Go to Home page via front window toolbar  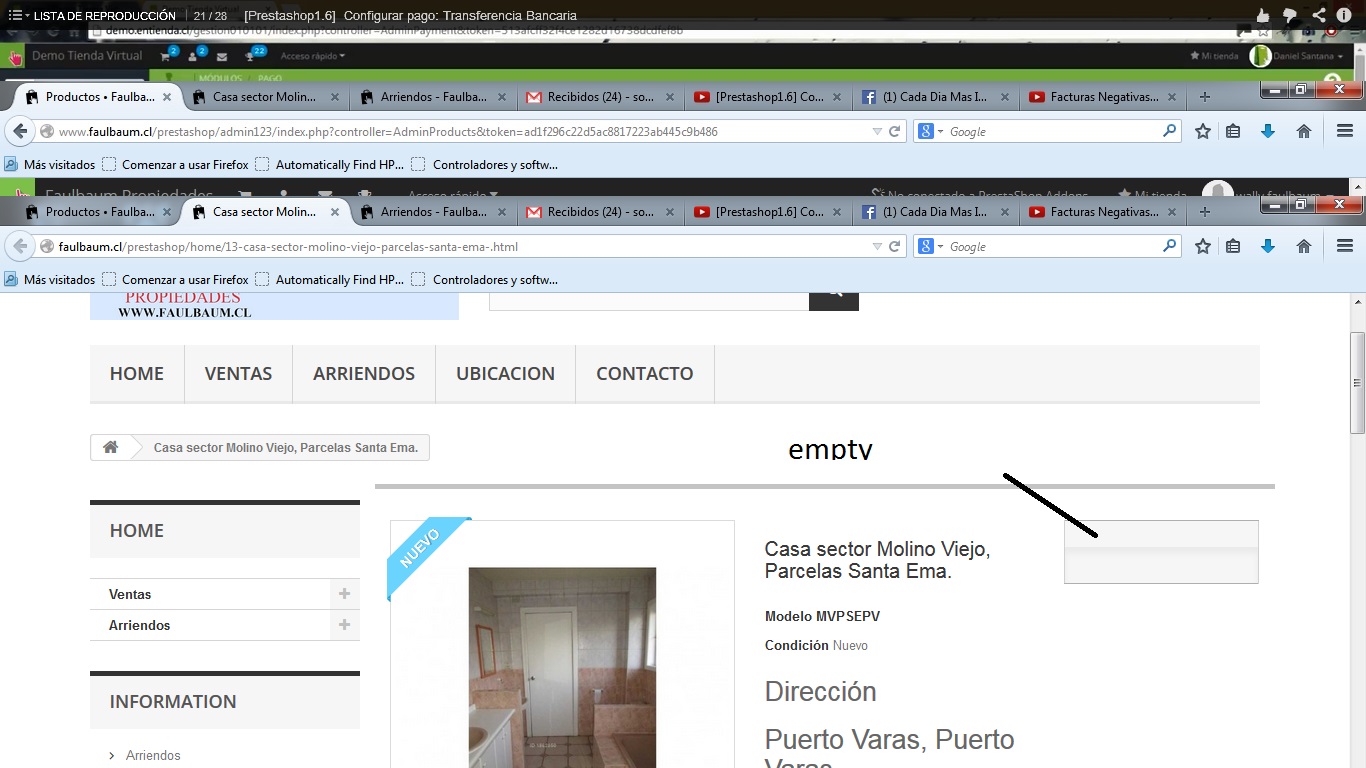(1304, 246)
